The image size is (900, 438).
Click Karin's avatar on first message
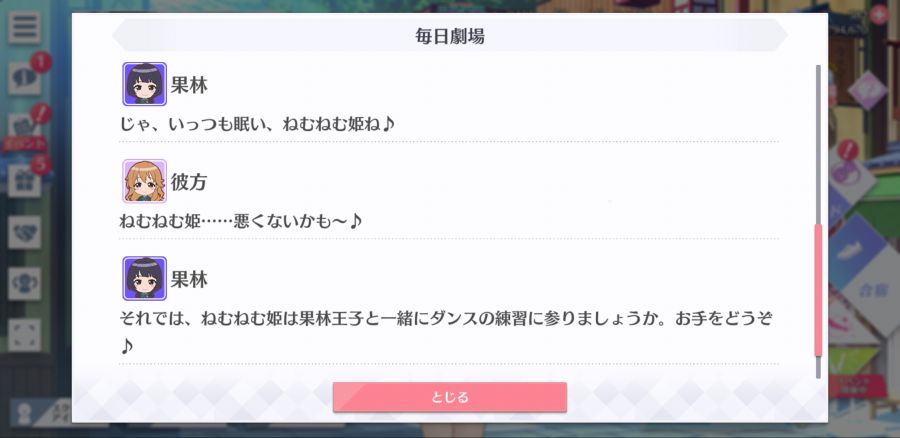[x=145, y=84]
